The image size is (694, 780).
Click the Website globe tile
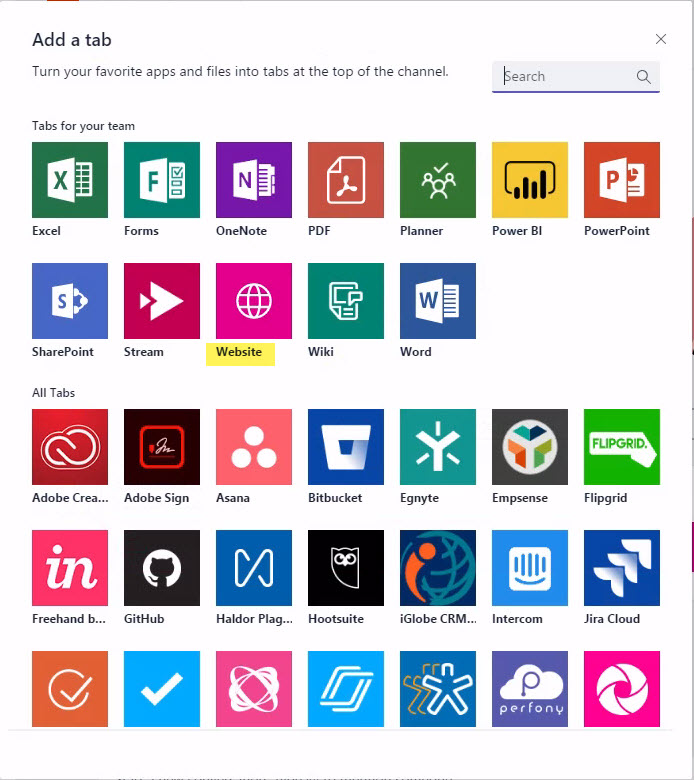point(254,301)
